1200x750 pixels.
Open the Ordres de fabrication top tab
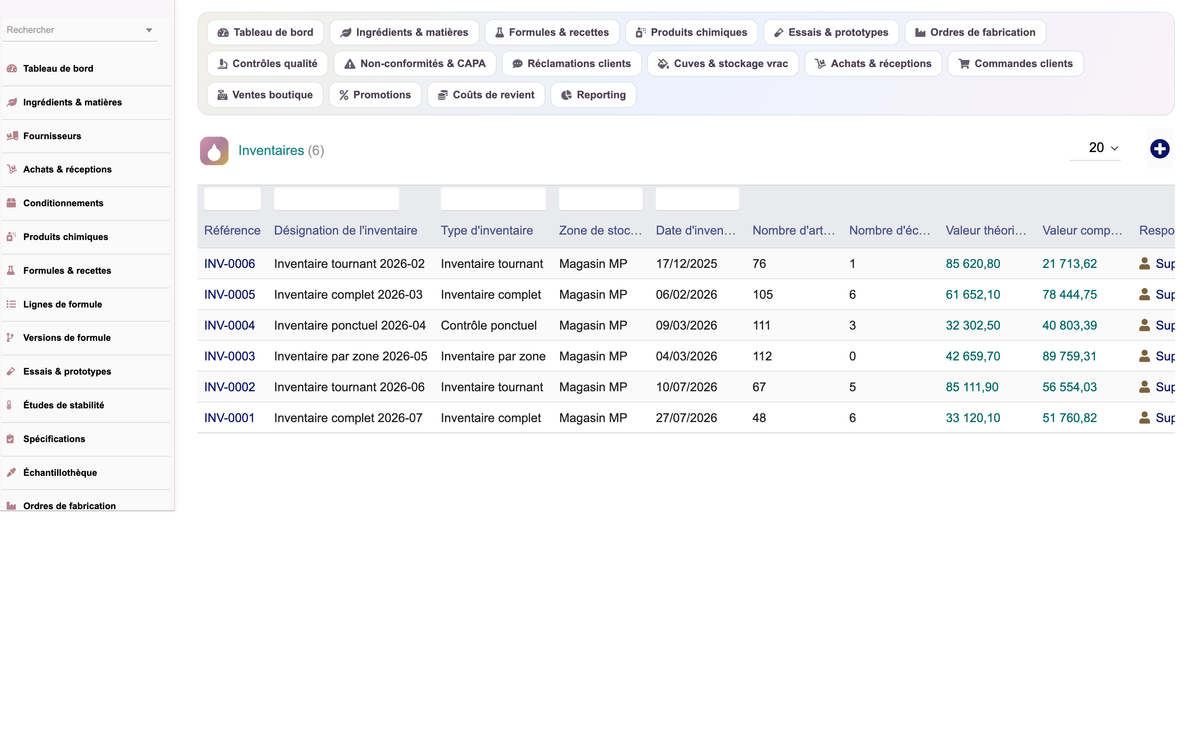[x=975, y=32]
